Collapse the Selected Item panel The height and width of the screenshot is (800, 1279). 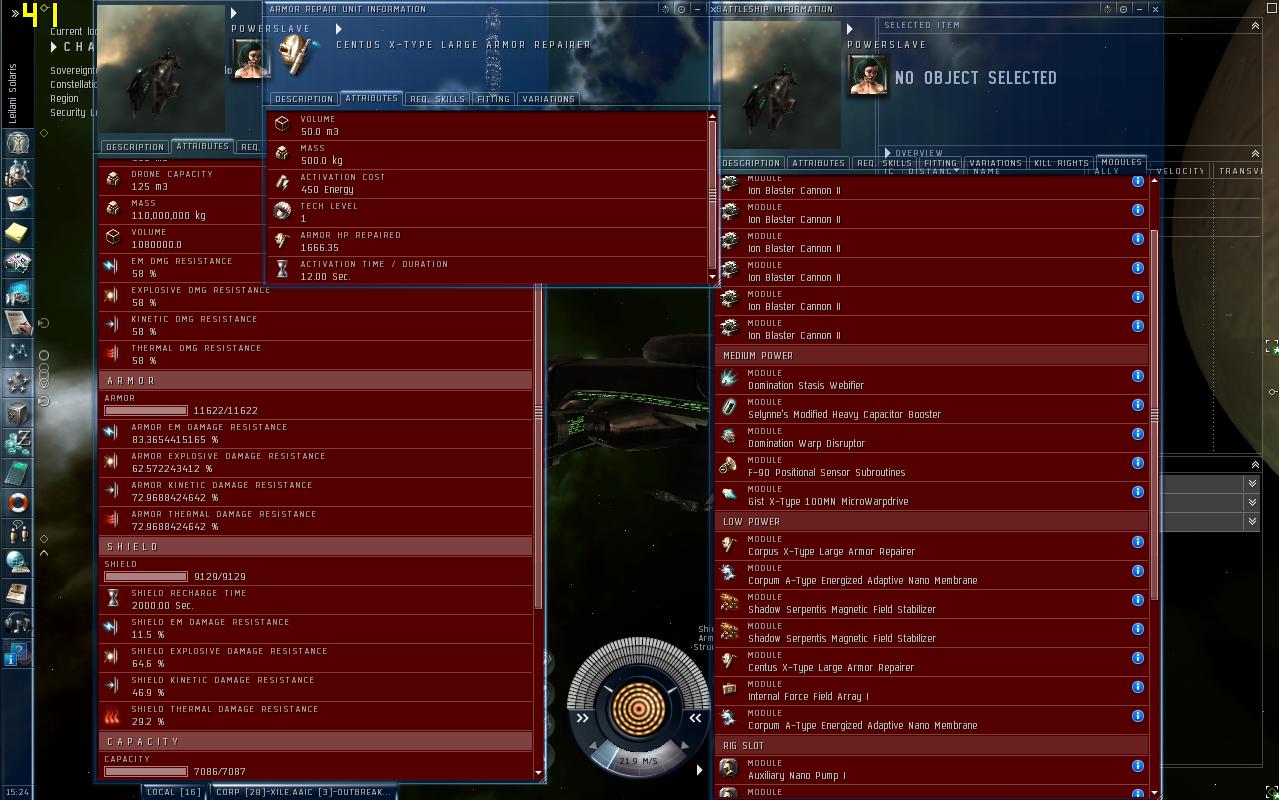click(1255, 25)
